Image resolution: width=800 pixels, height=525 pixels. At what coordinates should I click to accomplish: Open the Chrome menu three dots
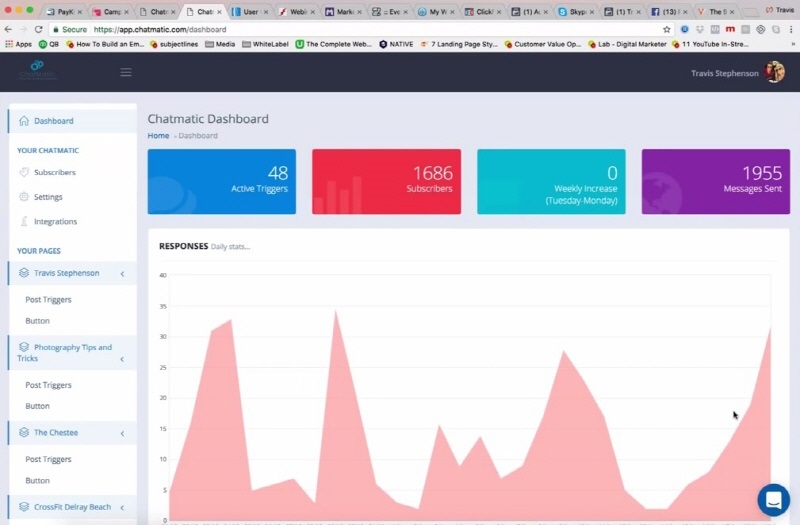pyautogui.click(x=792, y=30)
